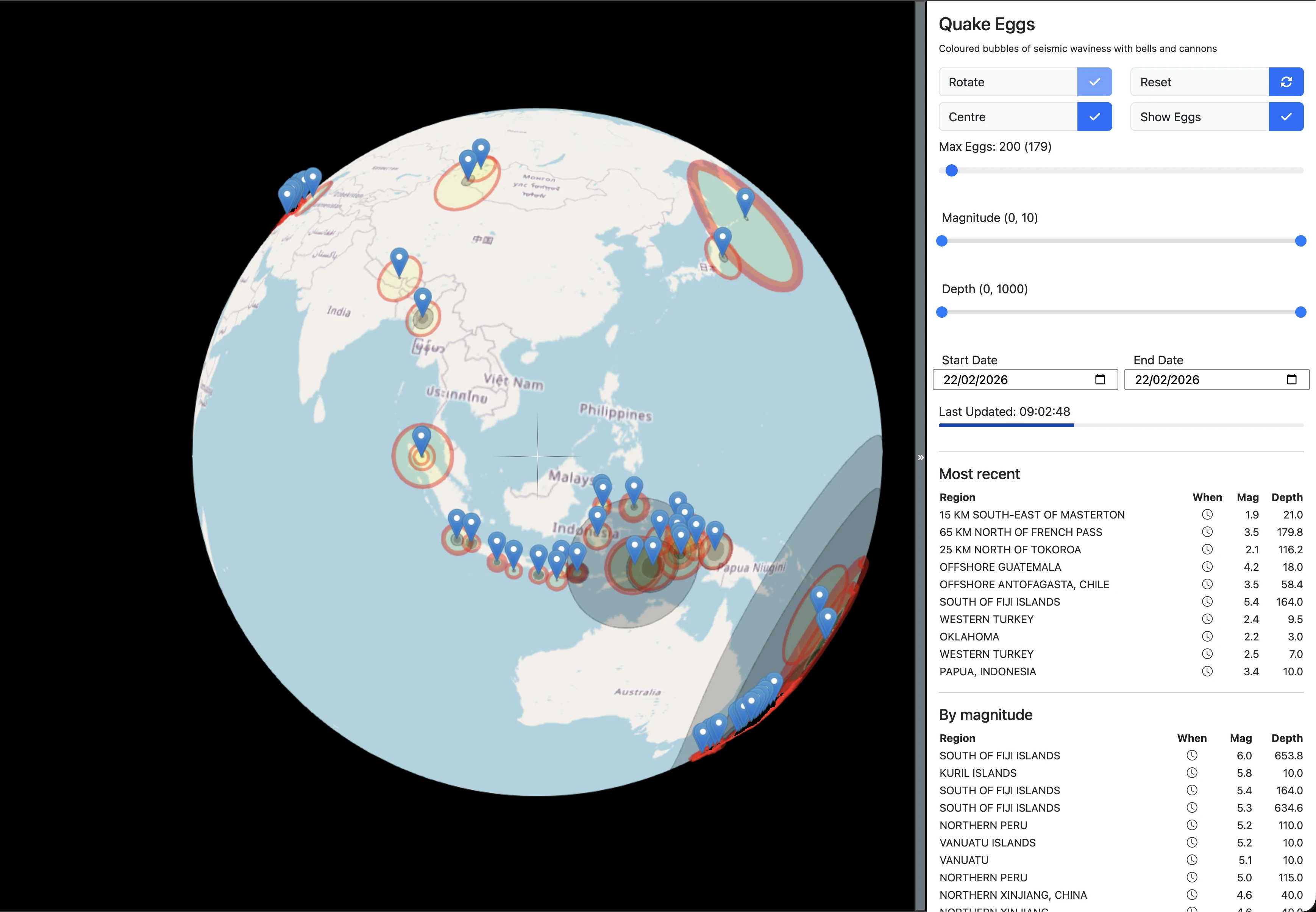1316x912 pixels.
Task: Click clock icon next to OFFSHORE GUATEMALA
Action: pos(1207,566)
